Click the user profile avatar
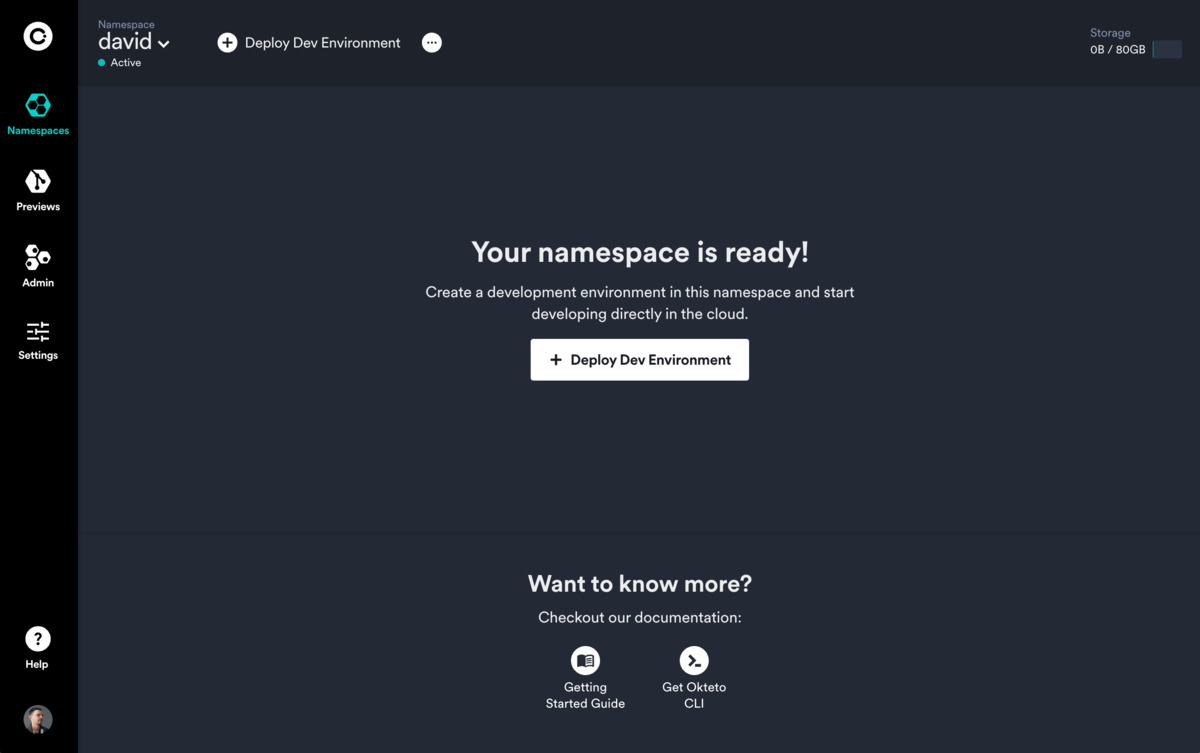 coord(37,719)
